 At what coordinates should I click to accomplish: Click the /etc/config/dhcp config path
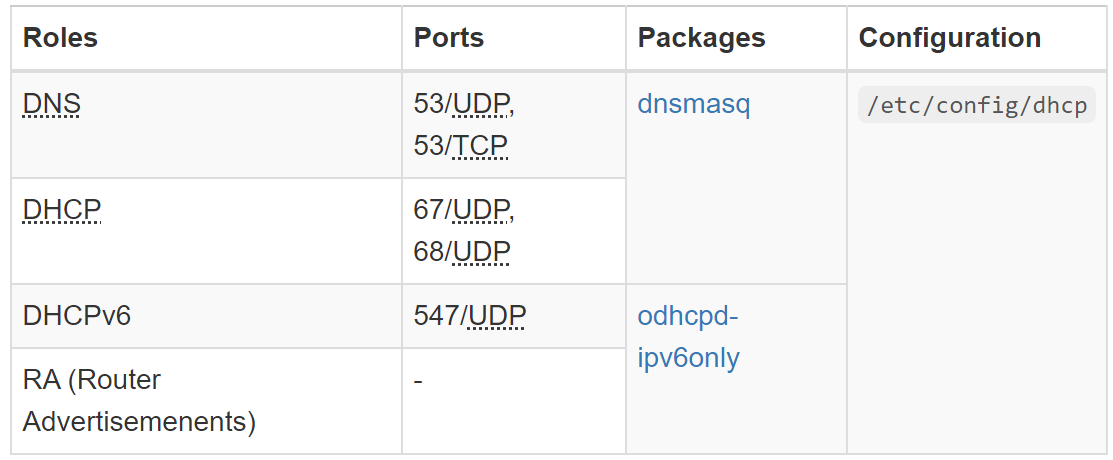pos(976,106)
